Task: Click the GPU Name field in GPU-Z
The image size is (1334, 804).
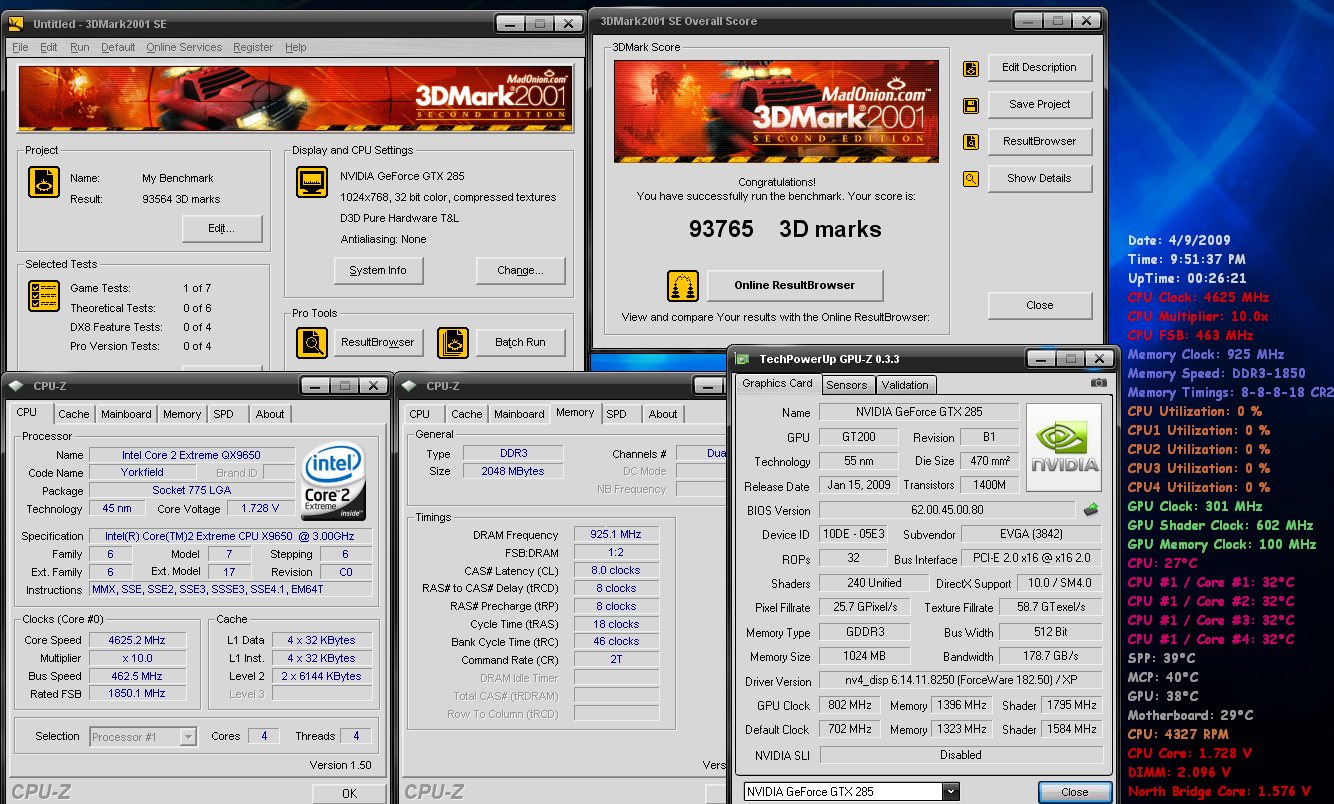Action: (x=919, y=413)
